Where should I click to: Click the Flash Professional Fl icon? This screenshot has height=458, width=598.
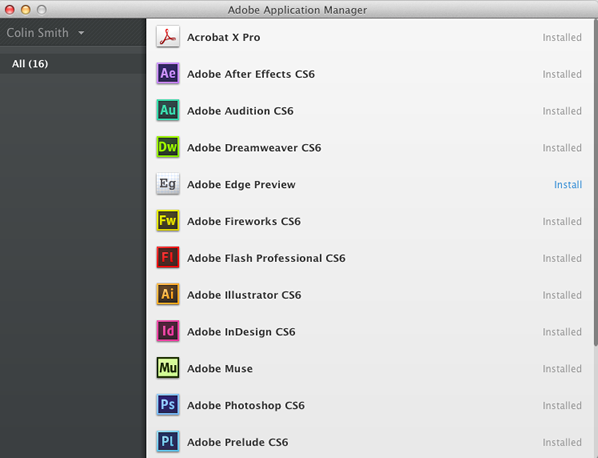168,257
